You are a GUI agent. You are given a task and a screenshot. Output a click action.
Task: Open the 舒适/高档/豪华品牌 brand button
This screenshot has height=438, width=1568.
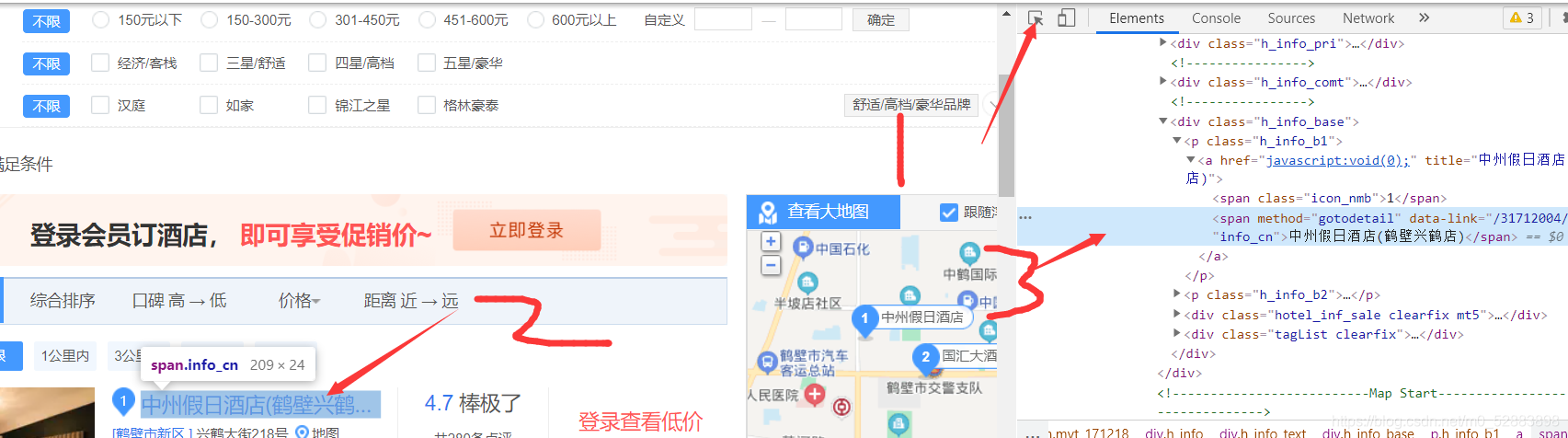pos(911,105)
